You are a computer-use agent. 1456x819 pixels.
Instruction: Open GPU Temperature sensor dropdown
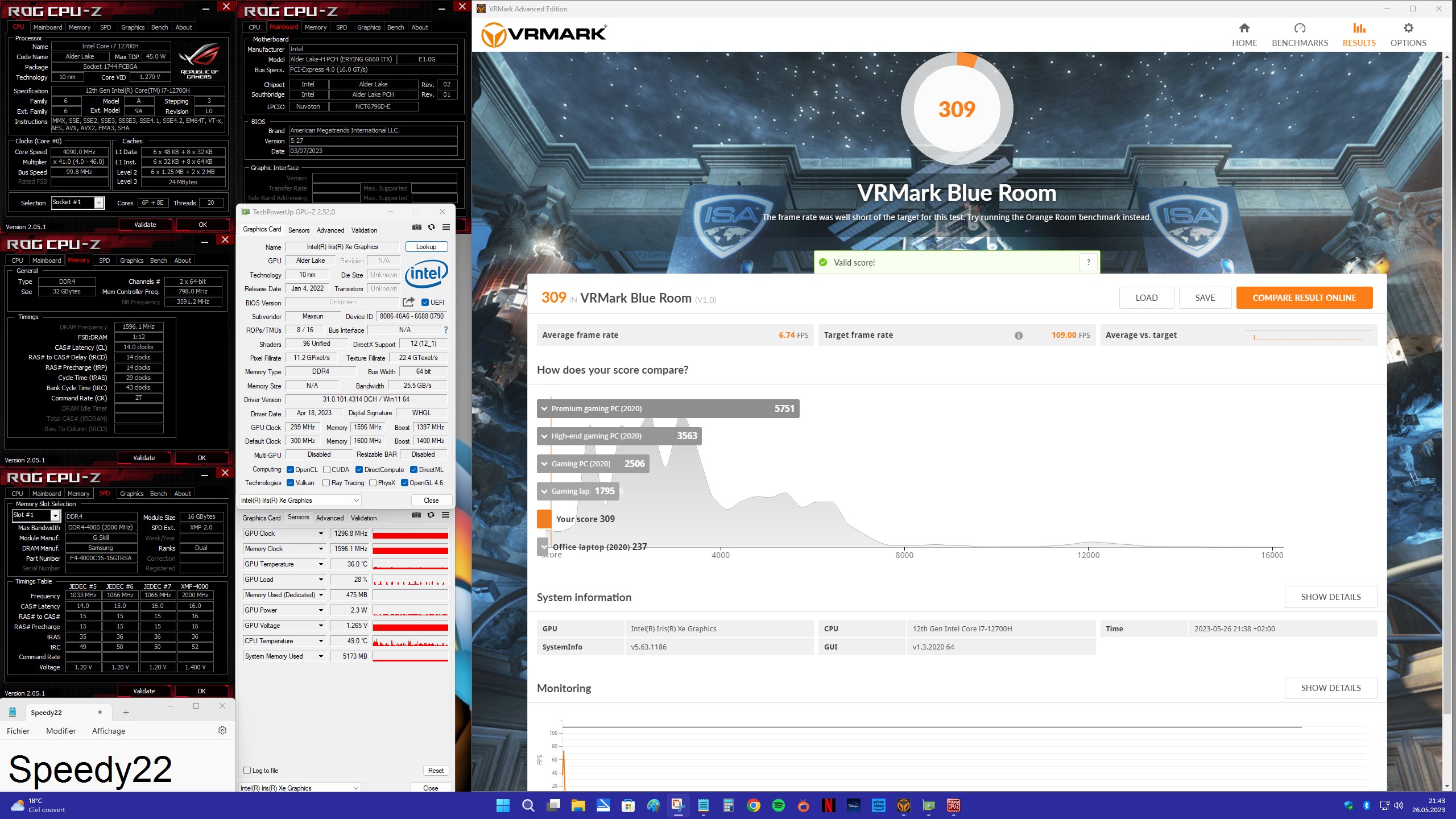click(x=321, y=564)
